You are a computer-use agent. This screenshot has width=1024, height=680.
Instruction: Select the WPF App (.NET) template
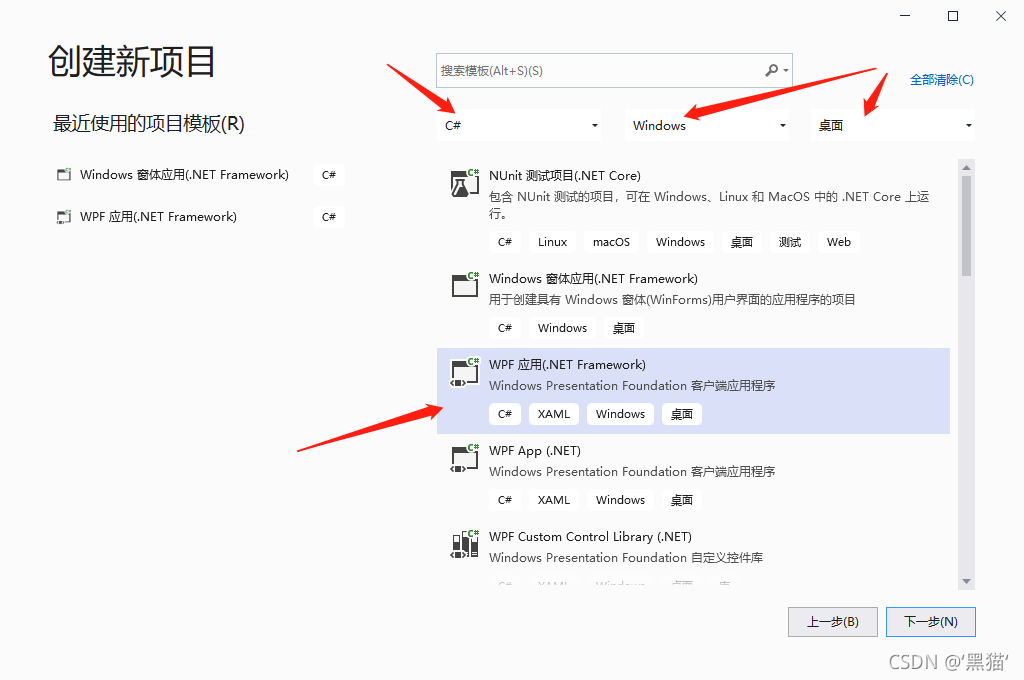coord(693,477)
